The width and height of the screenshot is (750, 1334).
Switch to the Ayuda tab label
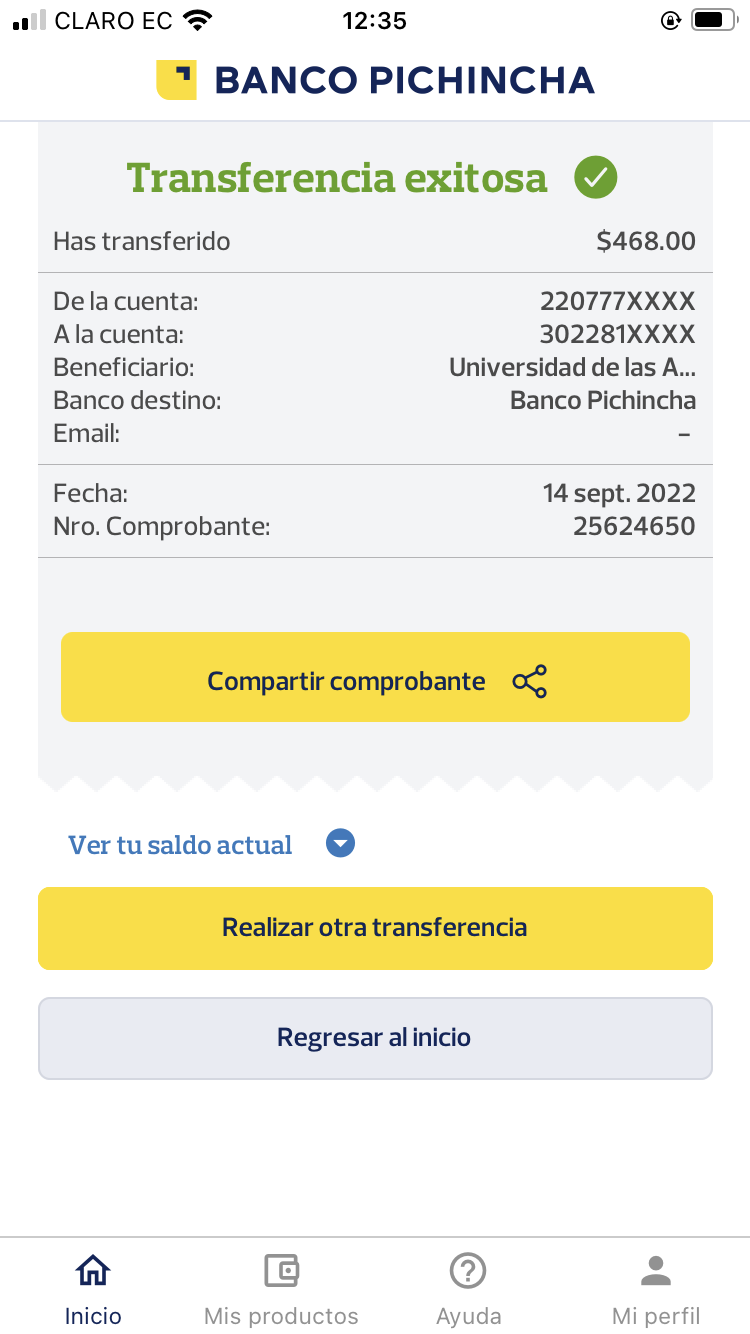[x=468, y=1315]
